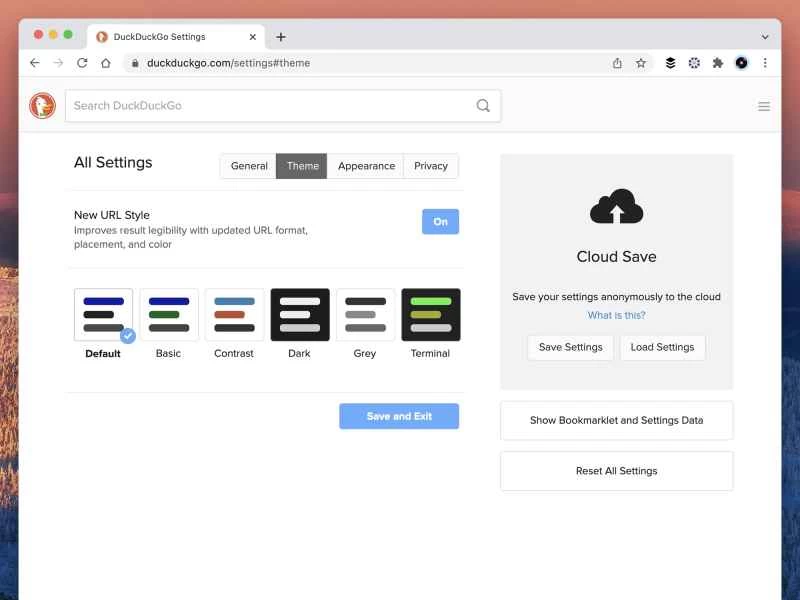The image size is (800, 600).
Task: Toggle New URL Style On switch
Action: 440,221
